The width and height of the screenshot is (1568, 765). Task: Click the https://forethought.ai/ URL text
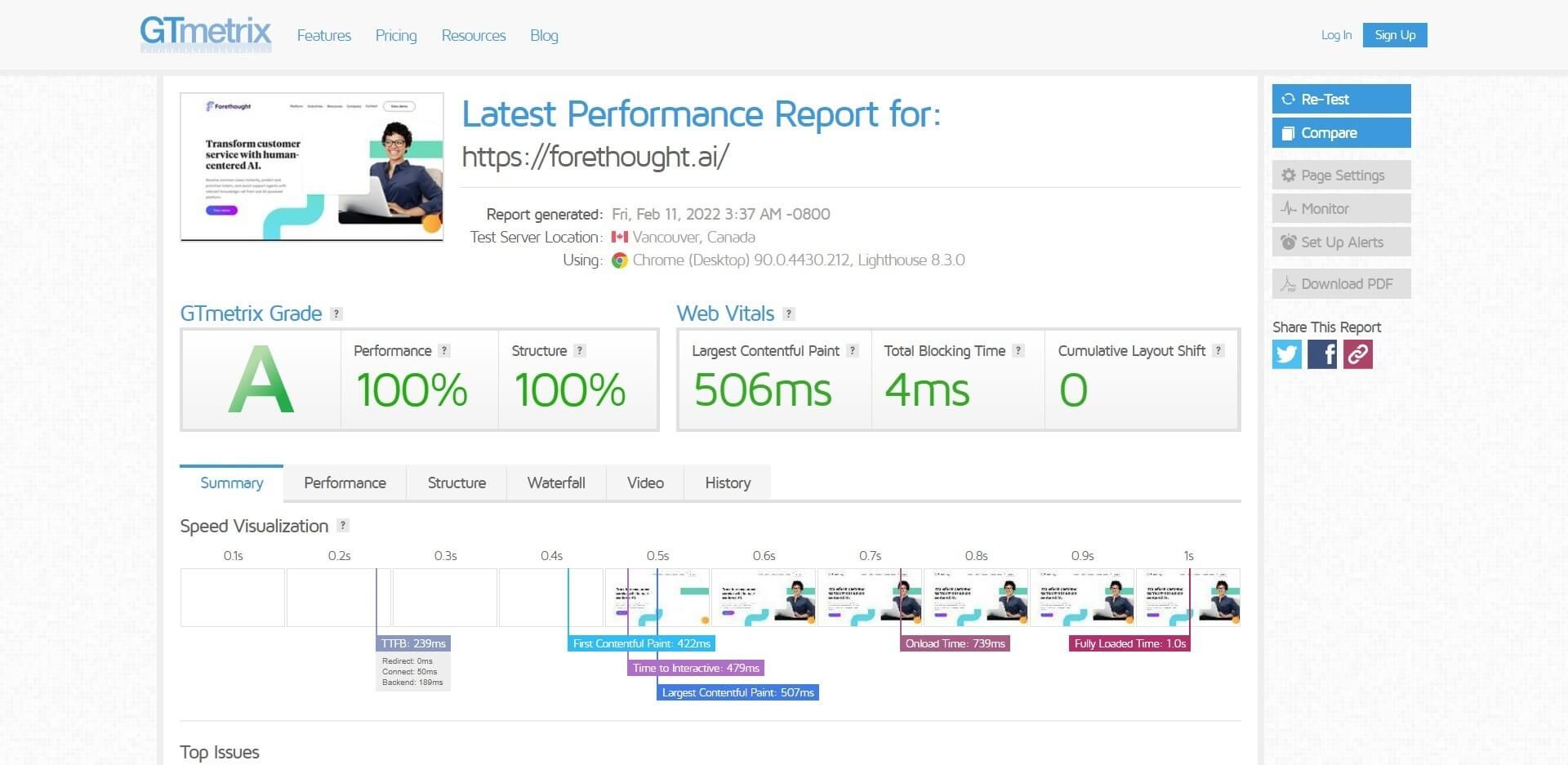[x=595, y=156]
